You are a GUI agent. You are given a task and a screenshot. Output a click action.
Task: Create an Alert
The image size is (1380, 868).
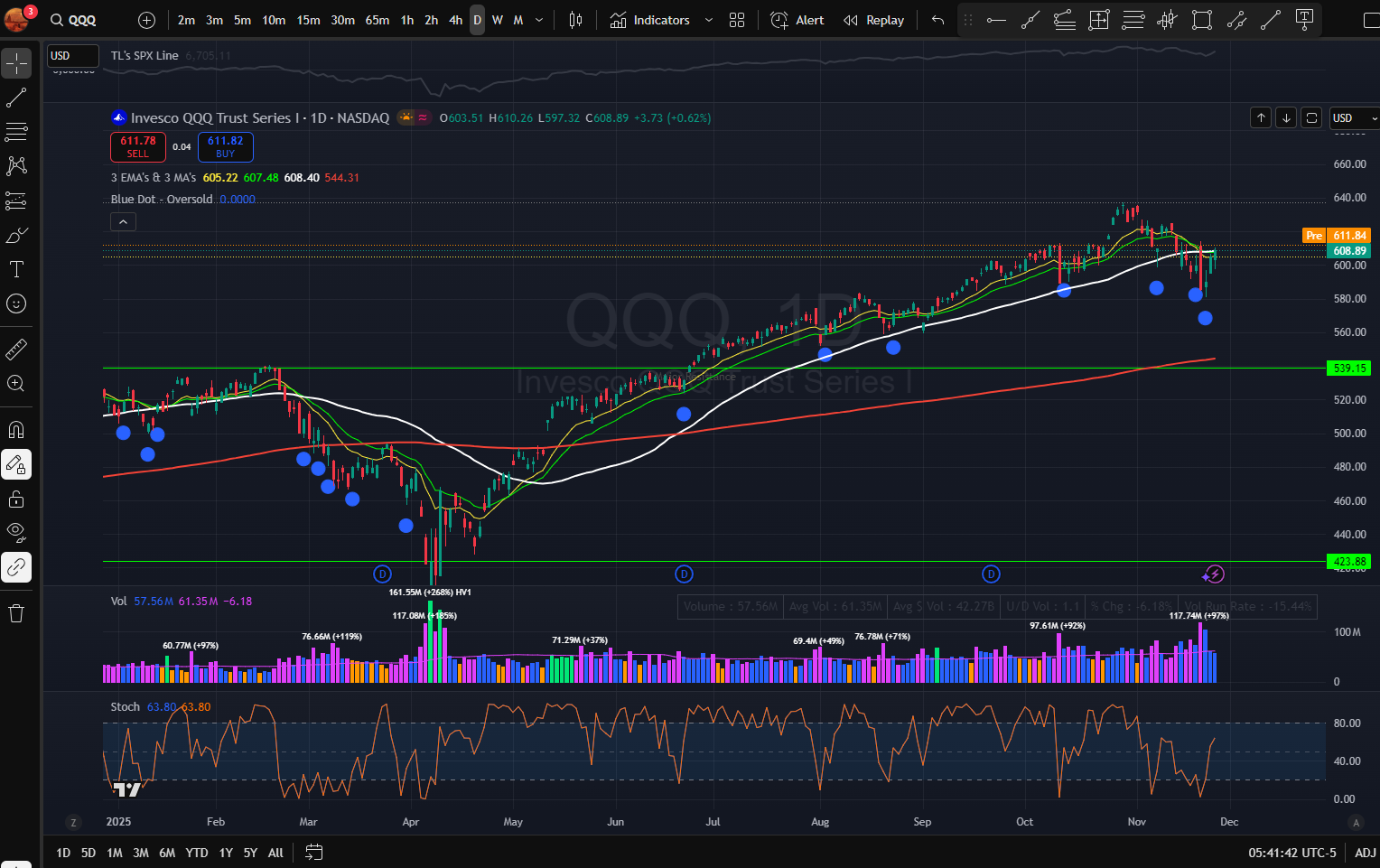[797, 20]
